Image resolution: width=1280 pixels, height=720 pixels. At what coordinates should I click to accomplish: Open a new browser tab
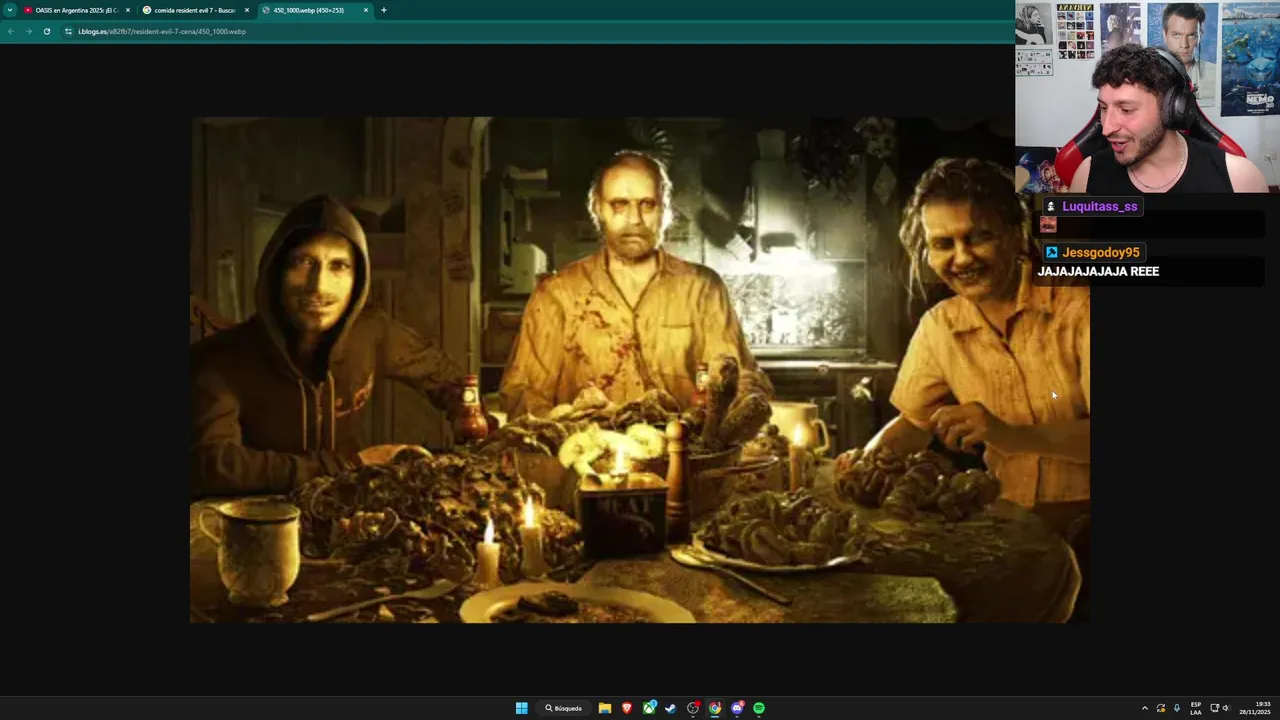coord(384,10)
